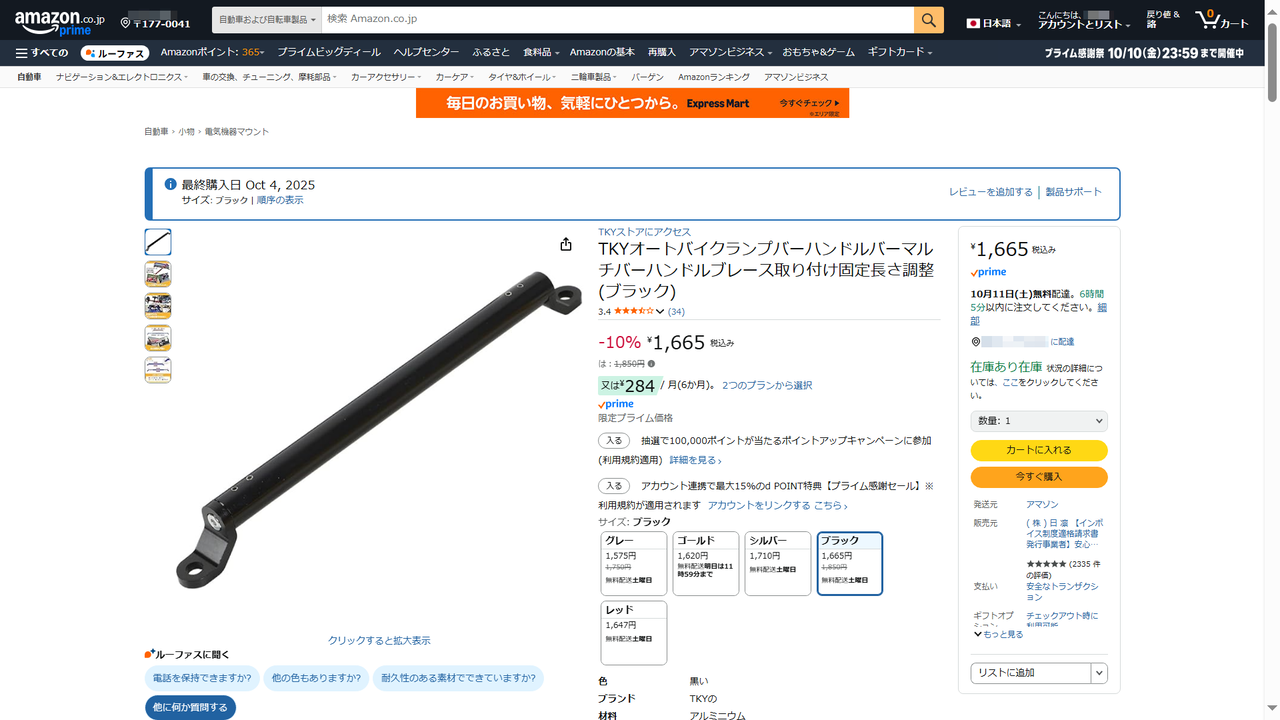
Task: Open the プライムビッグディール nav item
Action: tap(329, 52)
